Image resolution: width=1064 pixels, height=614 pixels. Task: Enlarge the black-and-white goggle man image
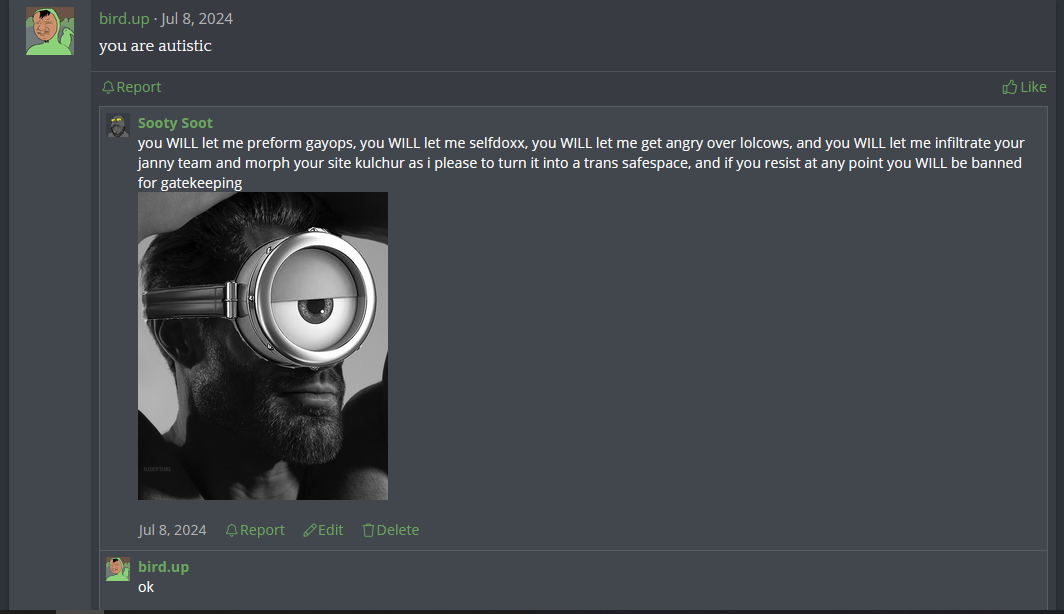click(263, 346)
